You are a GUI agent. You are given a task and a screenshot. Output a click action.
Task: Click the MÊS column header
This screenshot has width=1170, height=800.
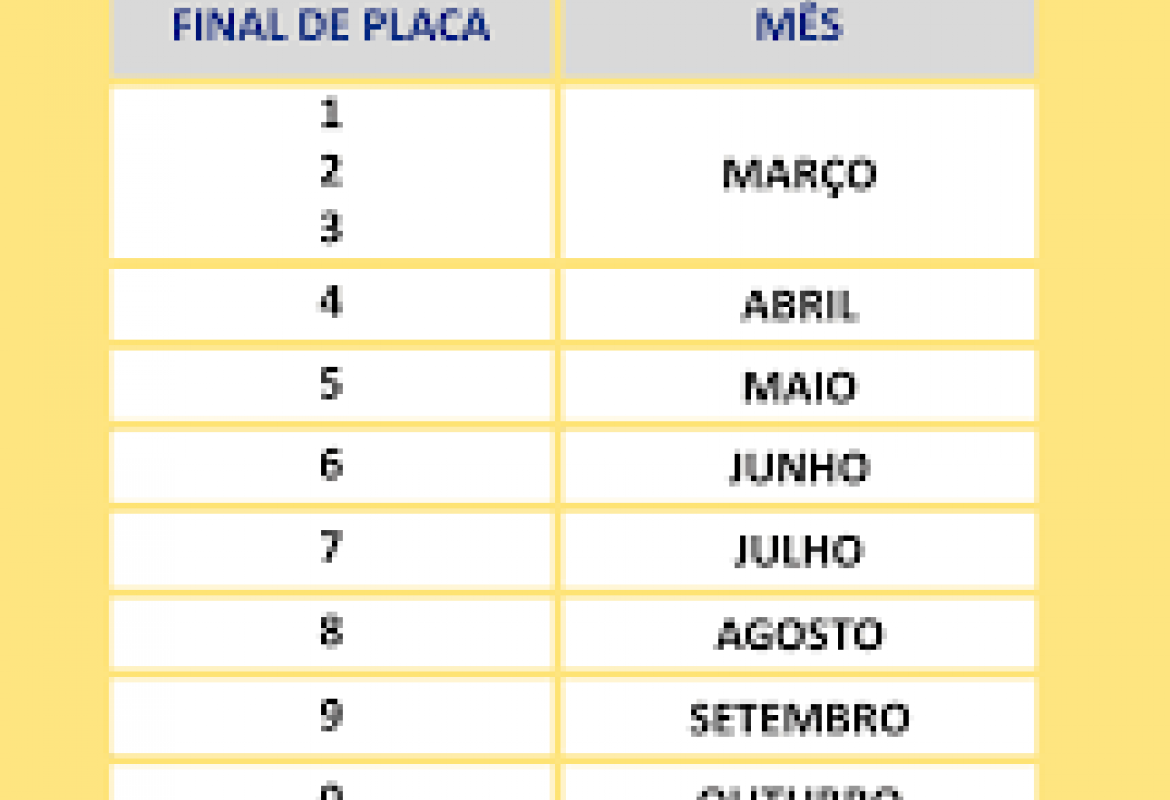click(x=799, y=28)
